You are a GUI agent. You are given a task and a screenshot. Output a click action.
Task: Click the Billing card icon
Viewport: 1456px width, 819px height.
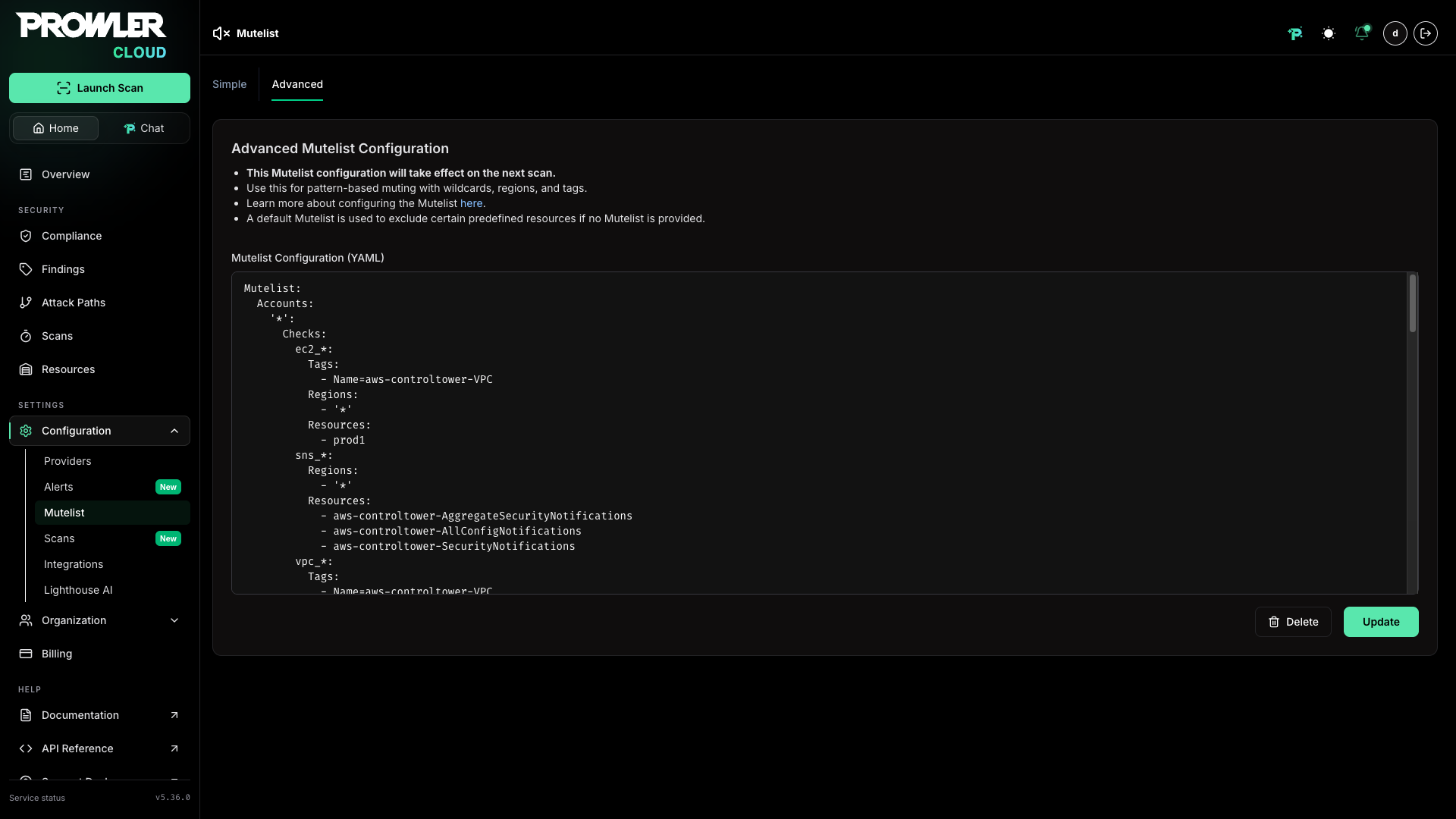(x=26, y=654)
